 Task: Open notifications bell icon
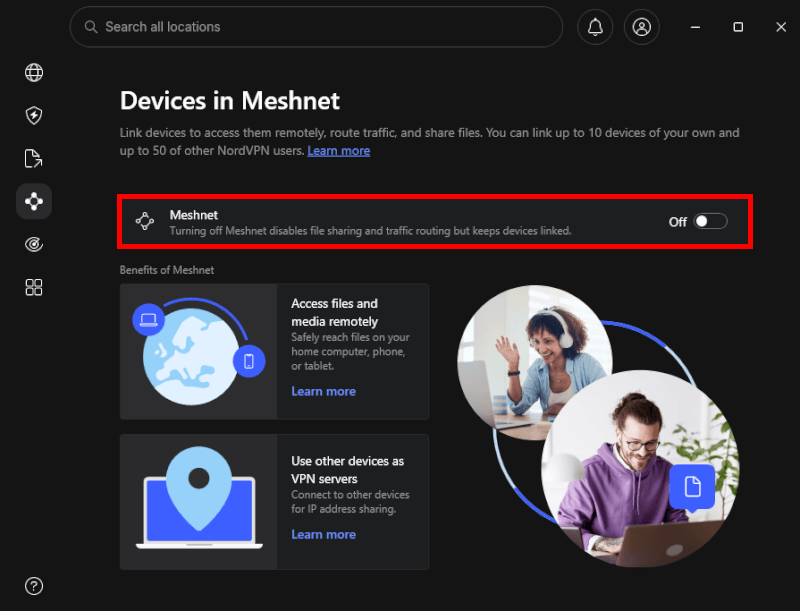pos(595,27)
